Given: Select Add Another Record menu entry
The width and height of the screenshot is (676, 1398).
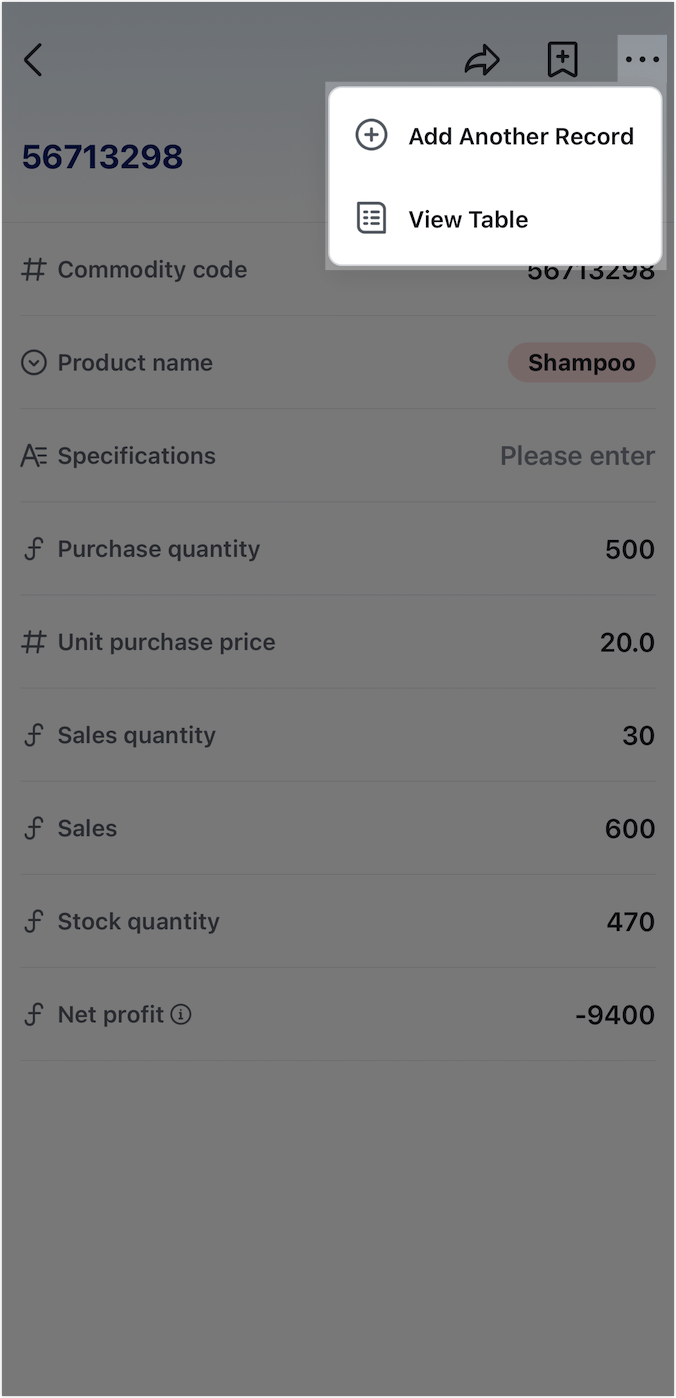Looking at the screenshot, I should click(x=520, y=136).
